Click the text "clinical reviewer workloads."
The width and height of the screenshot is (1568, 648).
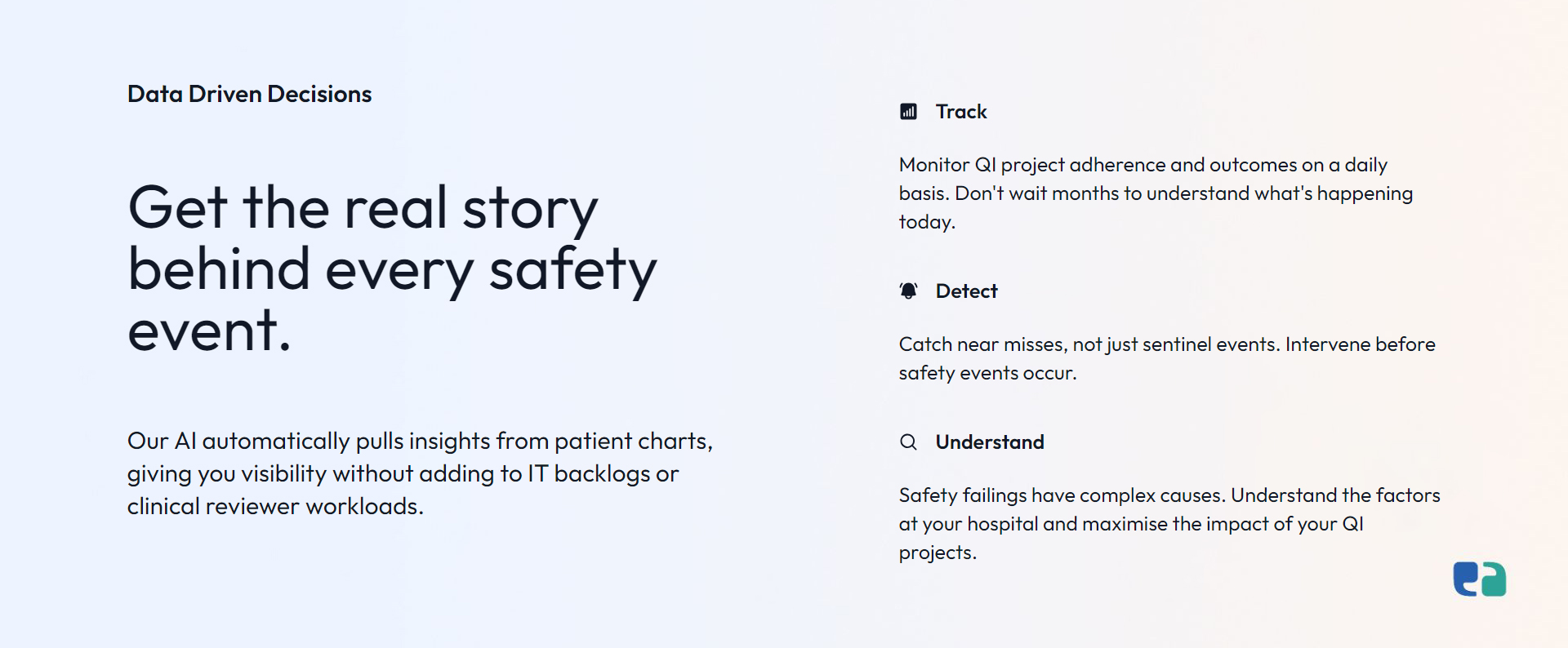pos(275,507)
